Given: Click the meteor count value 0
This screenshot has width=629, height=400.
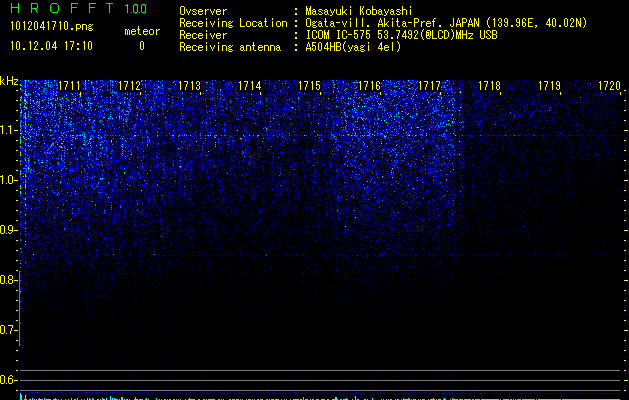Looking at the screenshot, I should coord(142,46).
